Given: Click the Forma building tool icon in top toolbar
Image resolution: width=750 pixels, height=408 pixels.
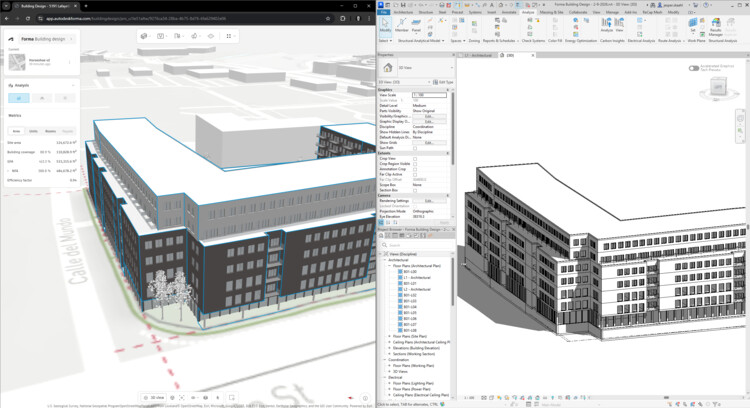Looking at the screenshot, I should pos(143,36).
